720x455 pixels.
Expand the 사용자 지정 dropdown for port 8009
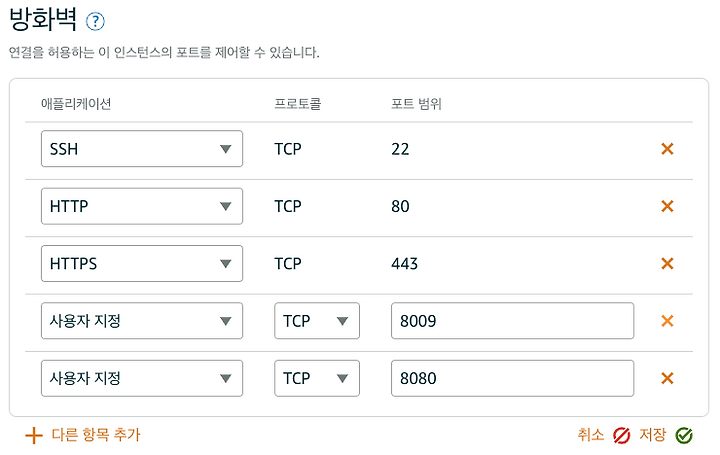click(142, 321)
